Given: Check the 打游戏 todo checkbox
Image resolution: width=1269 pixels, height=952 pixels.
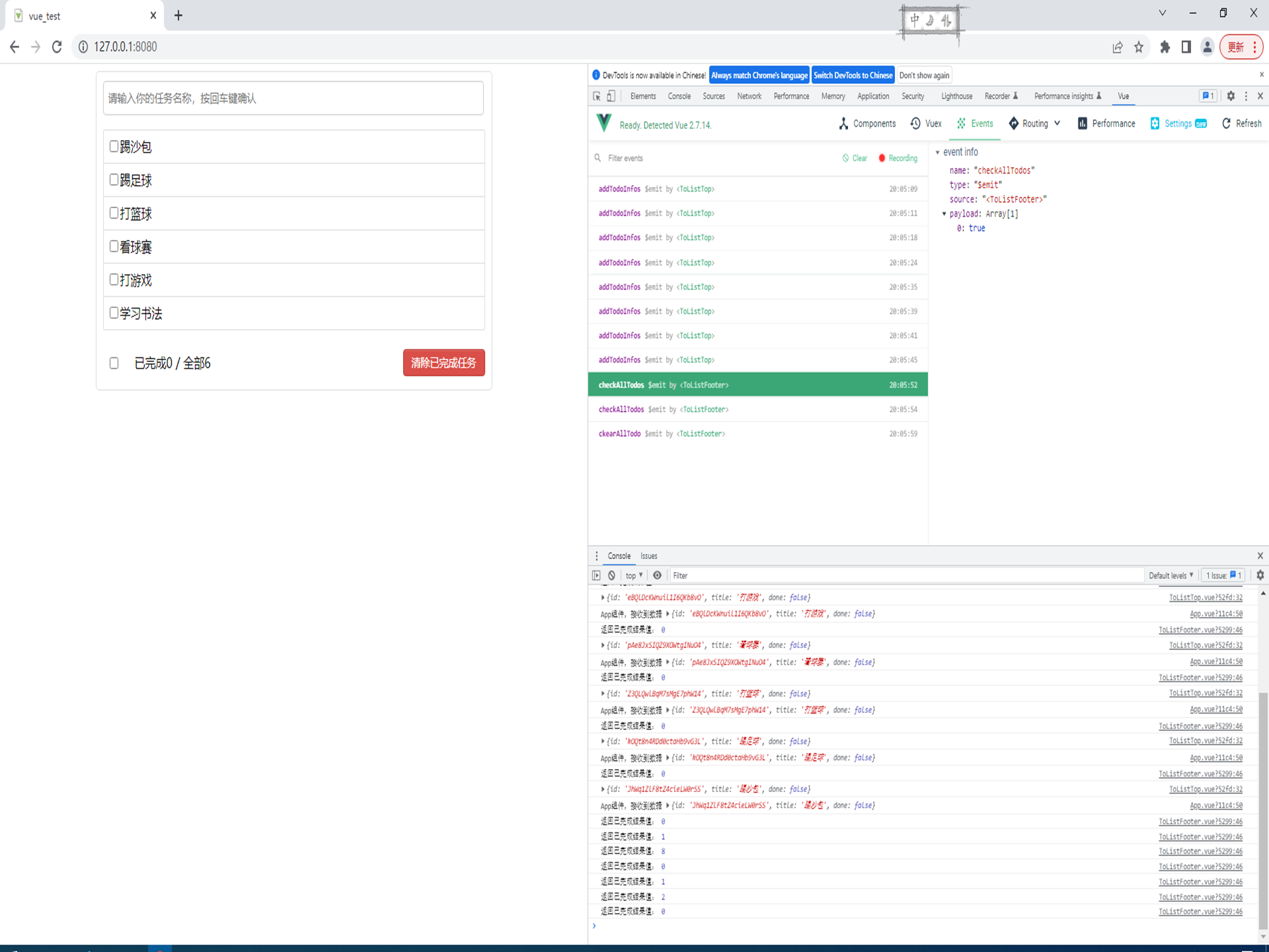Looking at the screenshot, I should 114,279.
